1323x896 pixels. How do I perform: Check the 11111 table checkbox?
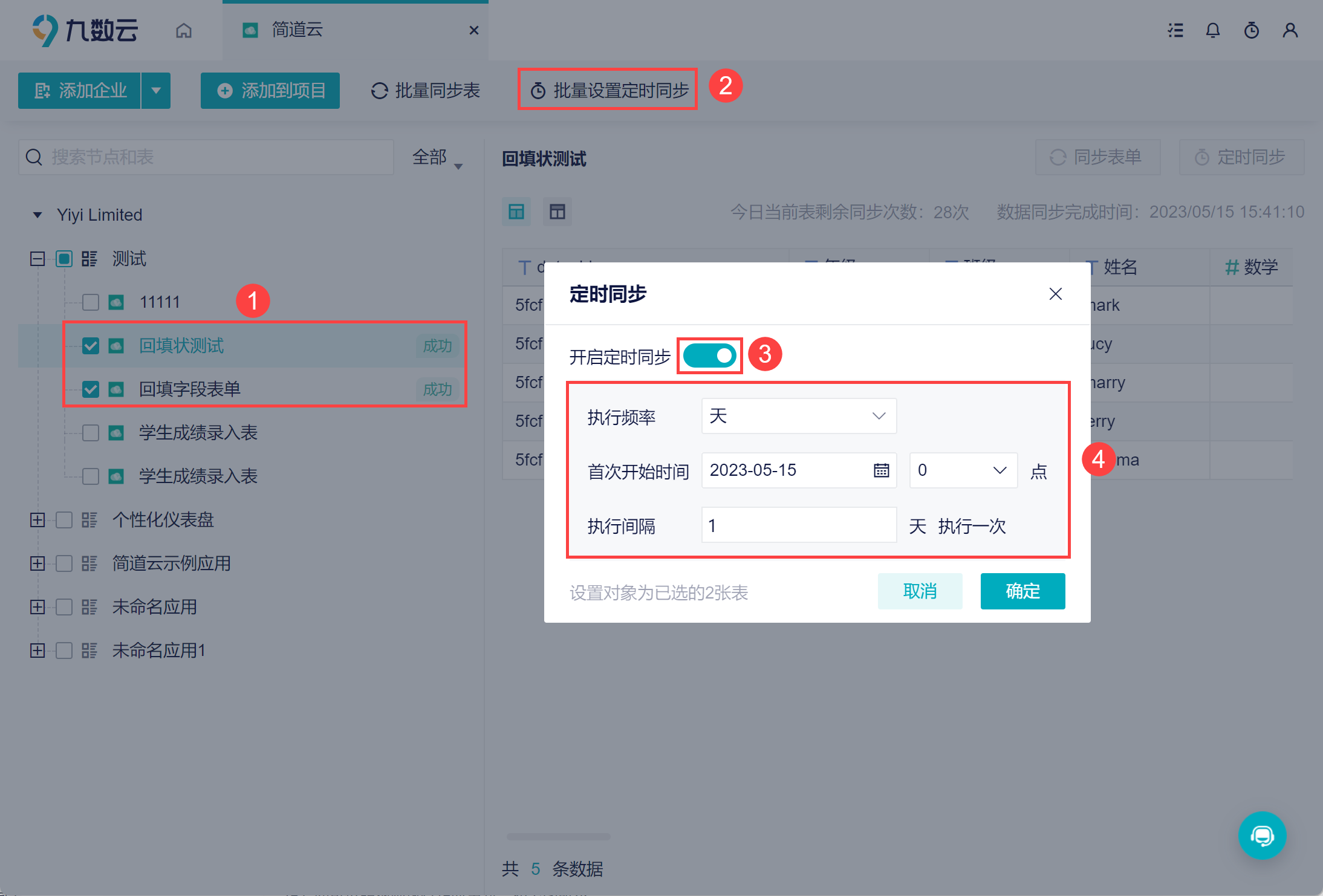click(x=91, y=302)
